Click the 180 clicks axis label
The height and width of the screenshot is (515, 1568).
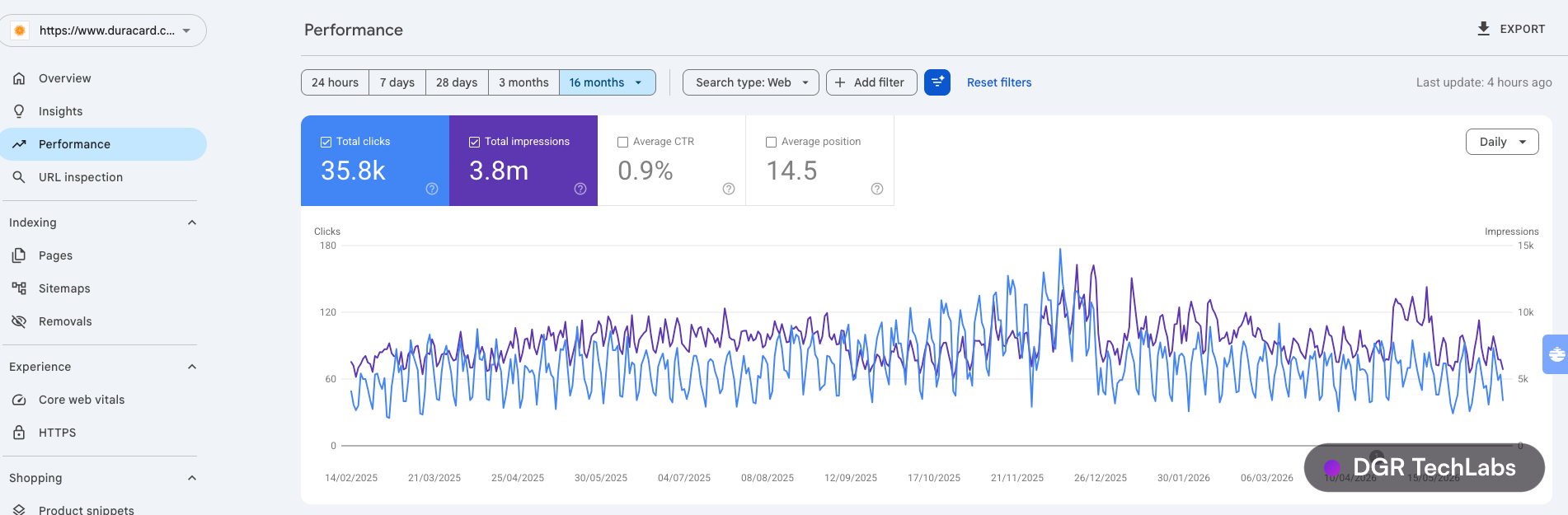pyautogui.click(x=328, y=246)
